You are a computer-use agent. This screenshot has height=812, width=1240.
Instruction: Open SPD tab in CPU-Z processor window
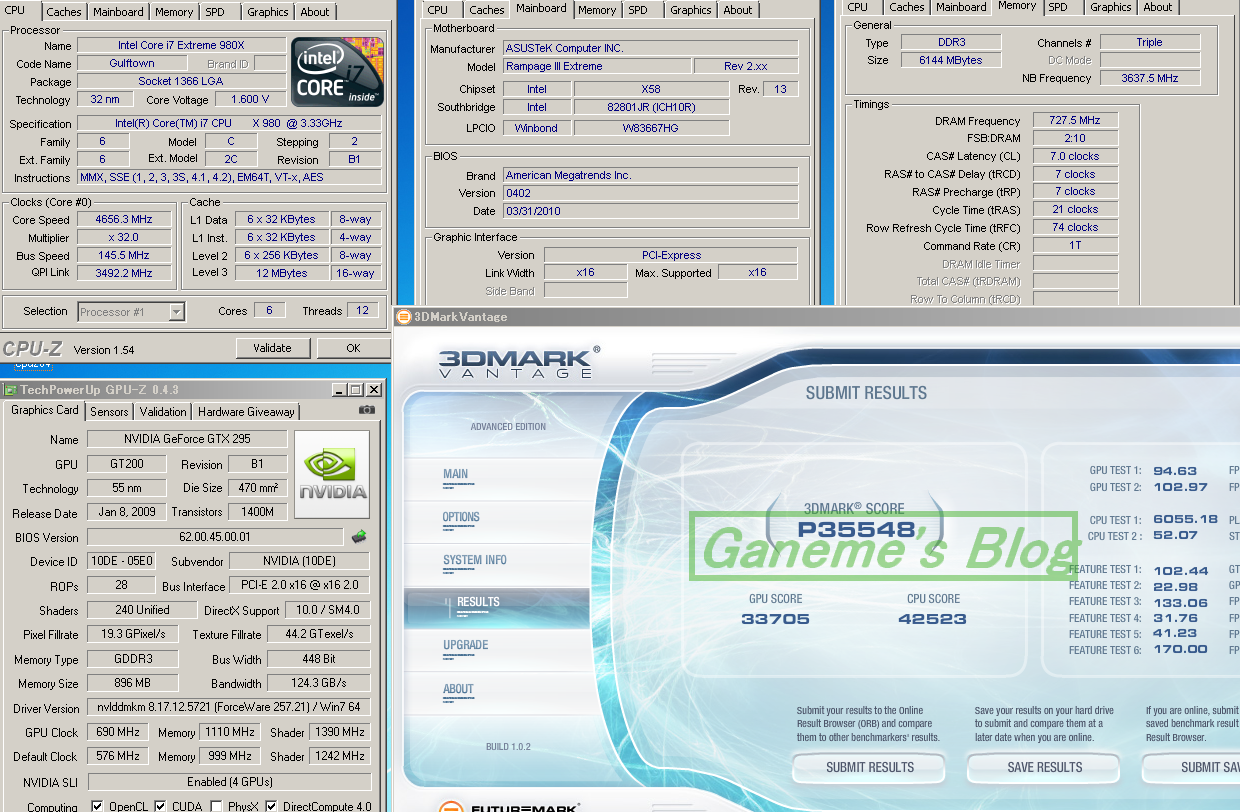click(215, 12)
